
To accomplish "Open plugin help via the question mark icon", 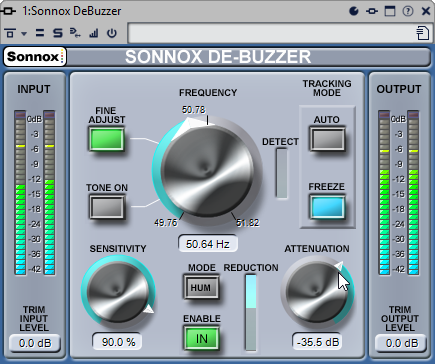I will coord(408,11).
